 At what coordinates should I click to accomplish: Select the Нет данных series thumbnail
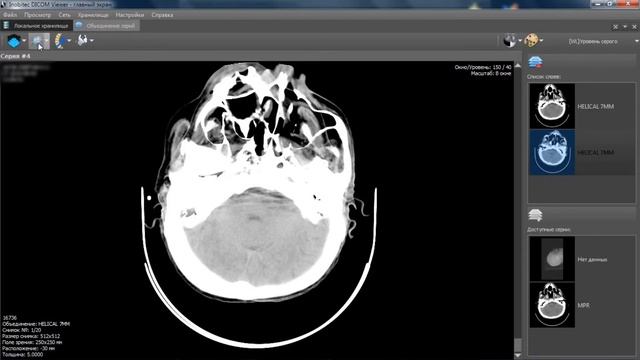[x=552, y=260]
